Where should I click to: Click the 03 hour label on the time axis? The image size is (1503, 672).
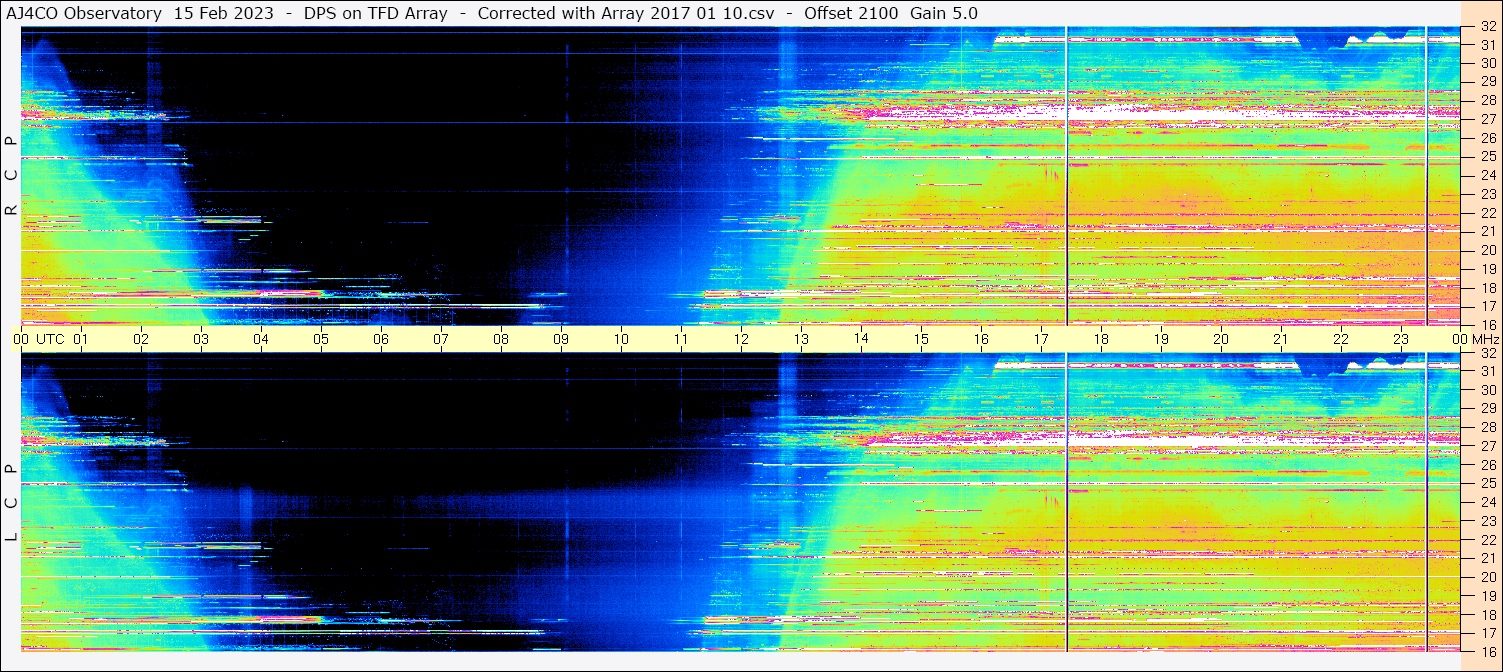201,339
